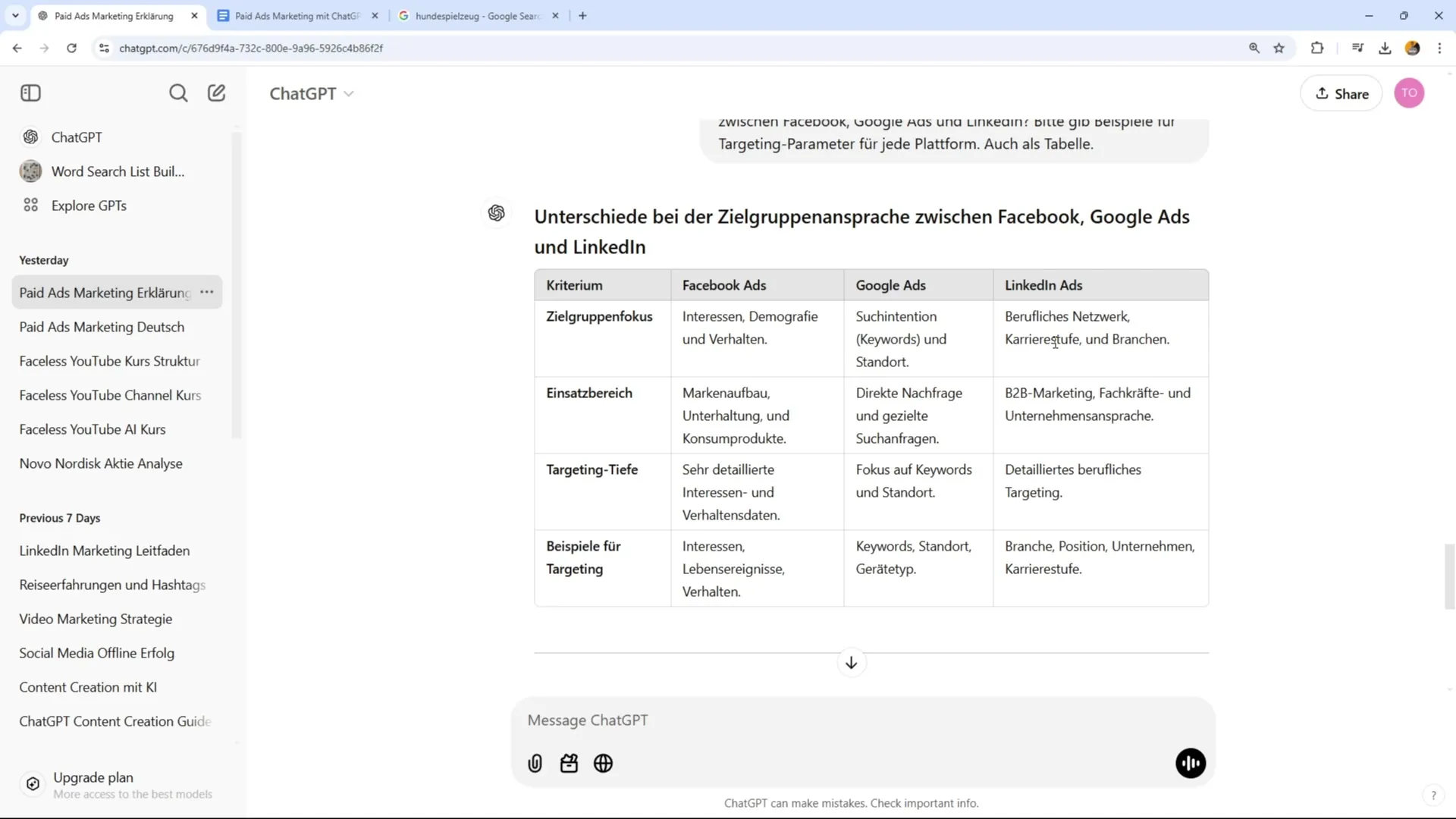The height and width of the screenshot is (819, 1456).
Task: Click the Share button
Action: (1341, 93)
